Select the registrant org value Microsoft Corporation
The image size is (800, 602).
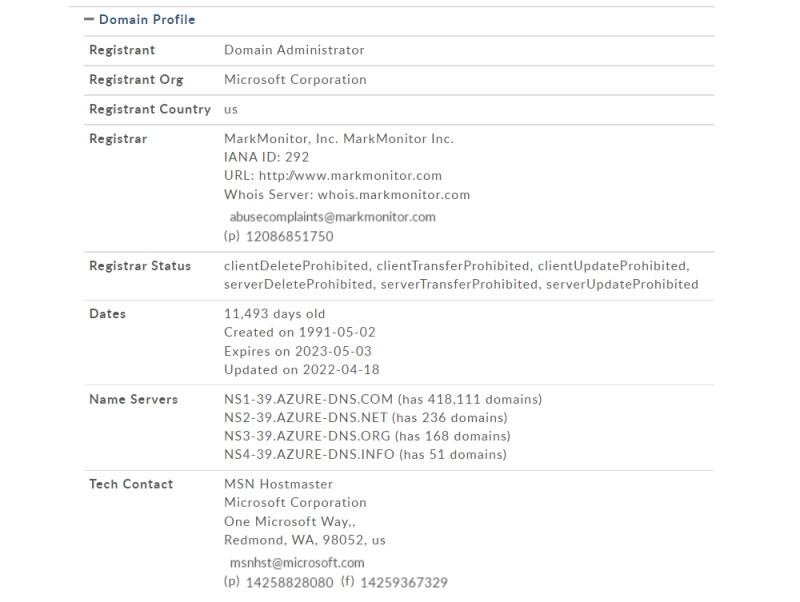295,80
